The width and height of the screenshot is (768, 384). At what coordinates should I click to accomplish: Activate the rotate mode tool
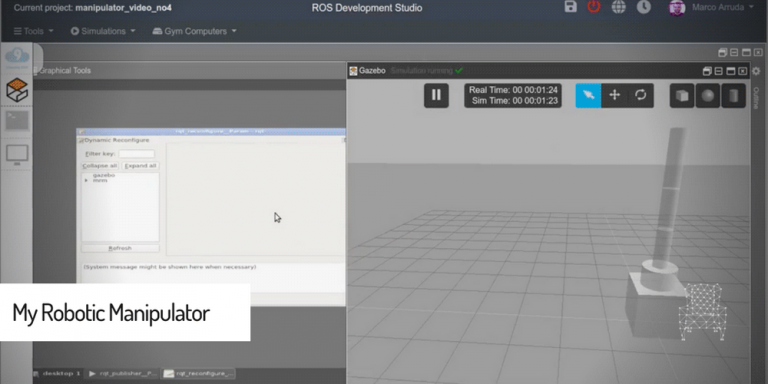[641, 96]
